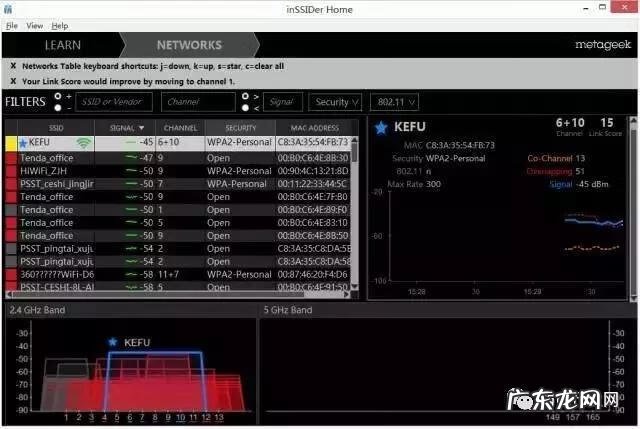640x429 pixels.
Task: Sort by the CHANNEL column header
Action: point(180,128)
